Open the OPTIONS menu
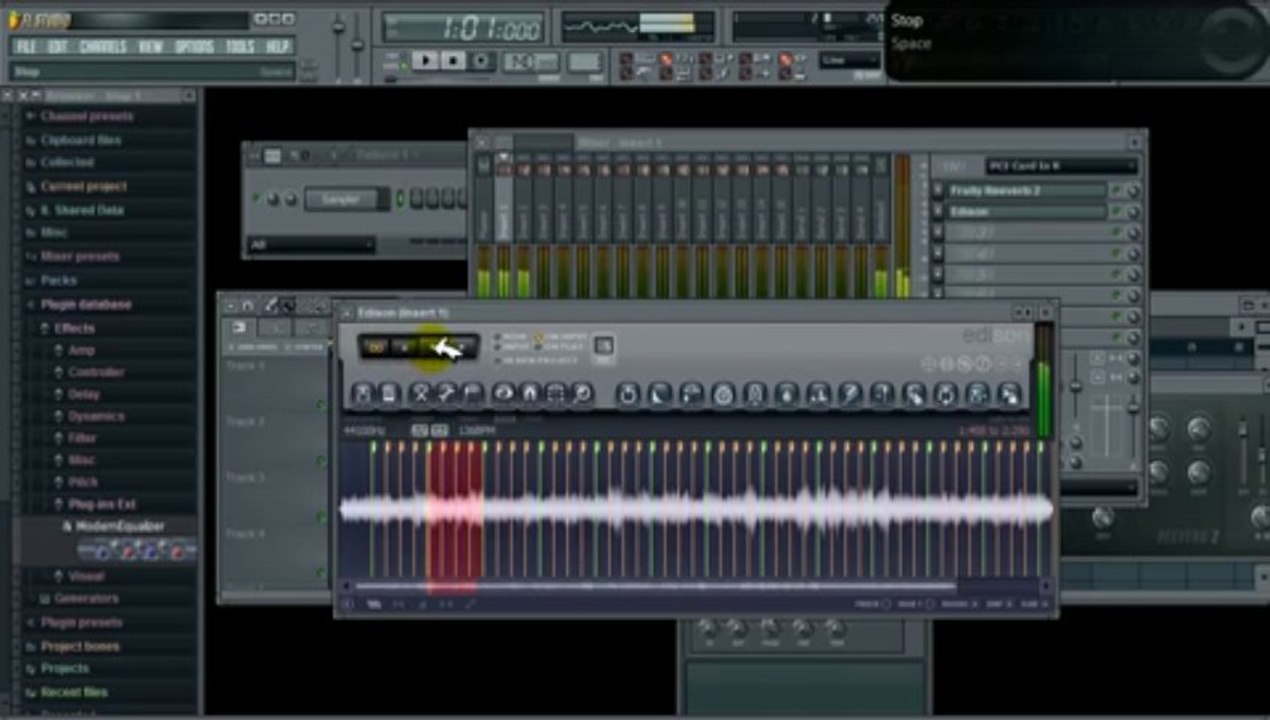This screenshot has height=720, width=1270. tap(194, 46)
